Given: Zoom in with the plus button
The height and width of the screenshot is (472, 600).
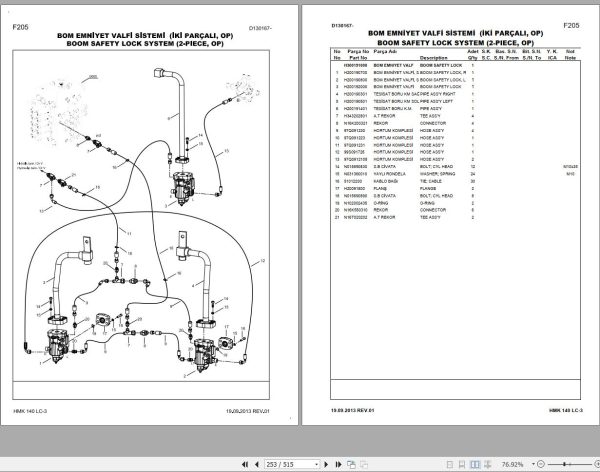Looking at the screenshot, I should coord(597,464).
